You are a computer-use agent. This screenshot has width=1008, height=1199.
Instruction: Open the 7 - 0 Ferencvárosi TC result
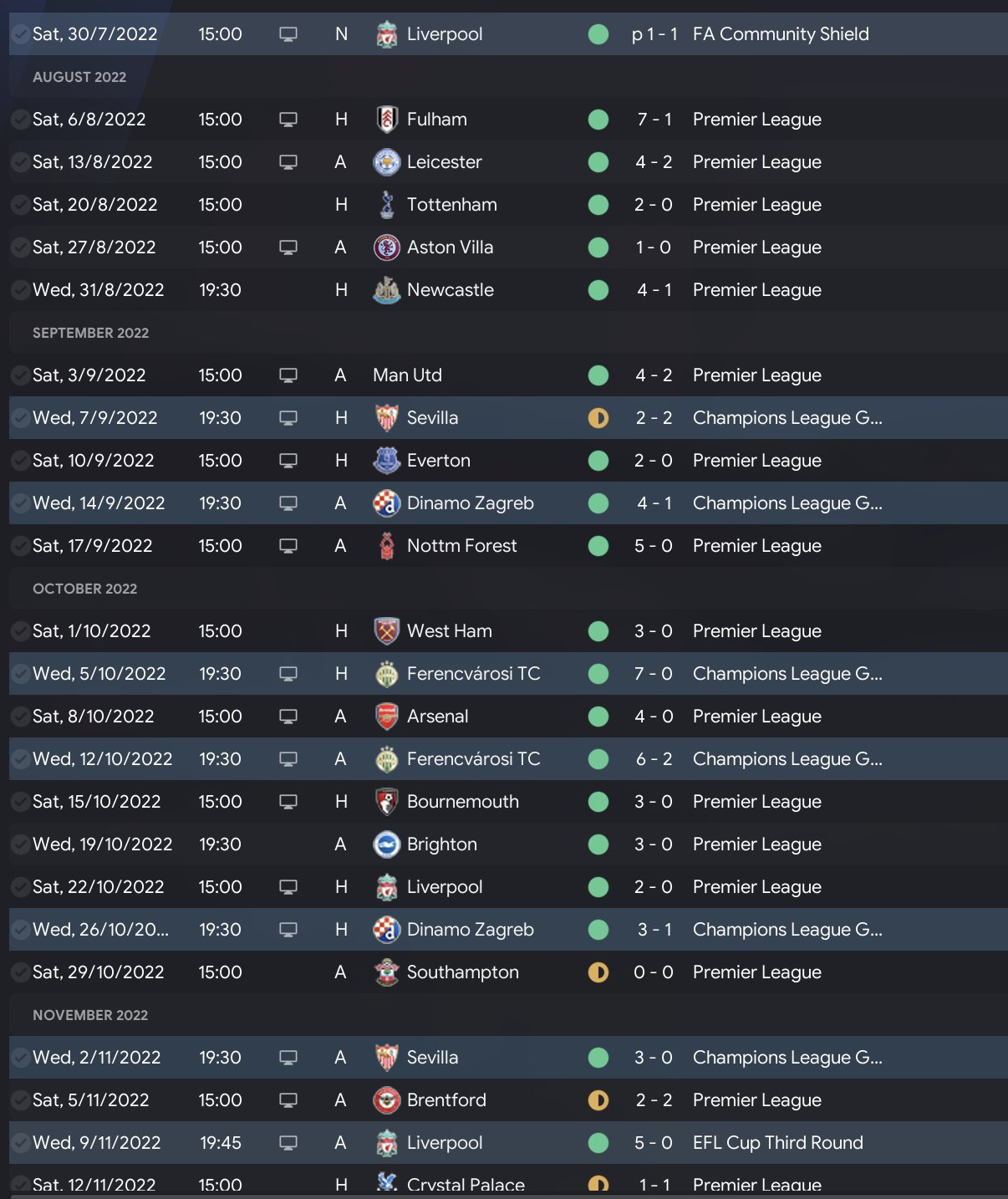point(654,674)
